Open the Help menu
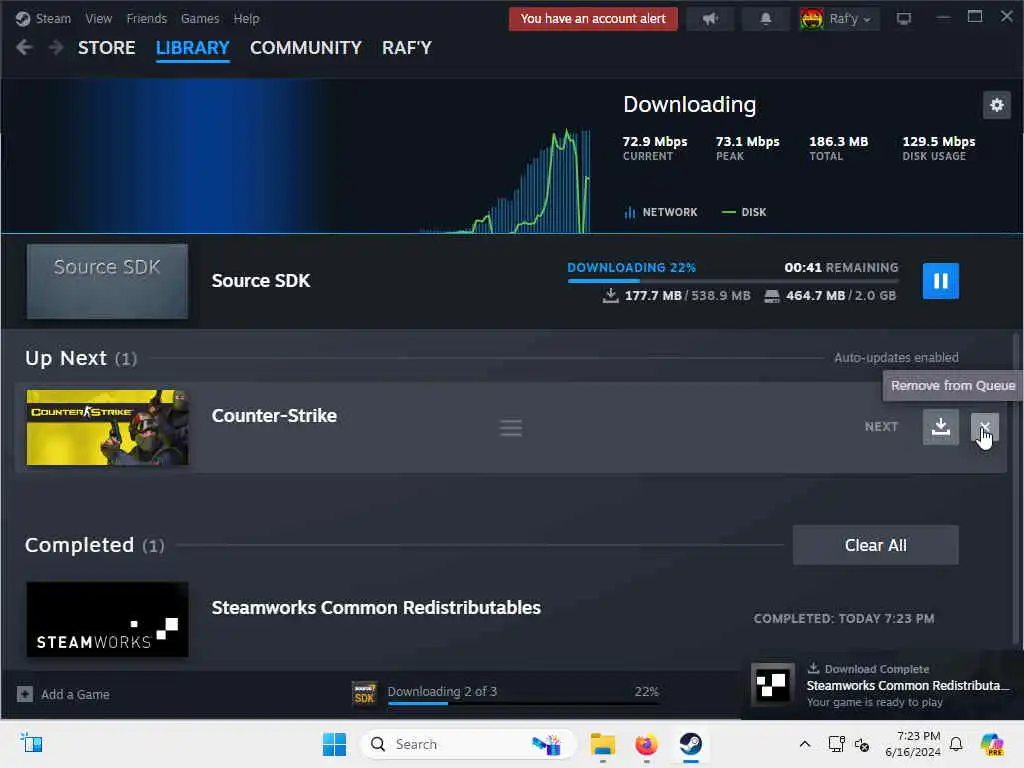Image resolution: width=1024 pixels, height=768 pixels. [x=246, y=18]
